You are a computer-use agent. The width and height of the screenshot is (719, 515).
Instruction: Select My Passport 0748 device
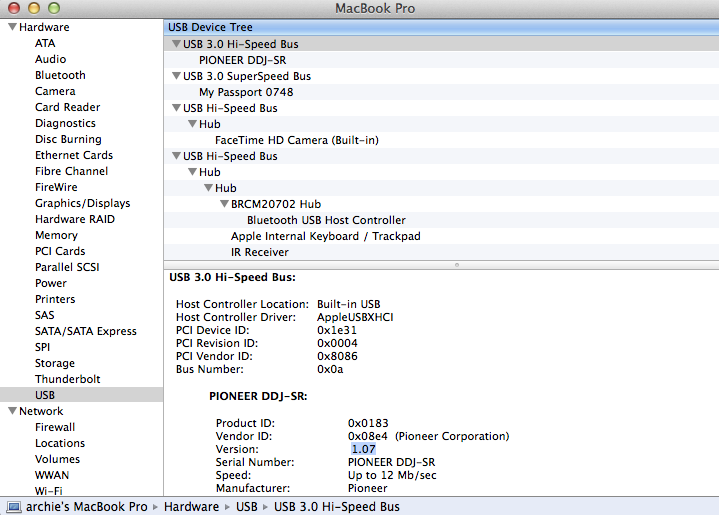(x=441, y=92)
